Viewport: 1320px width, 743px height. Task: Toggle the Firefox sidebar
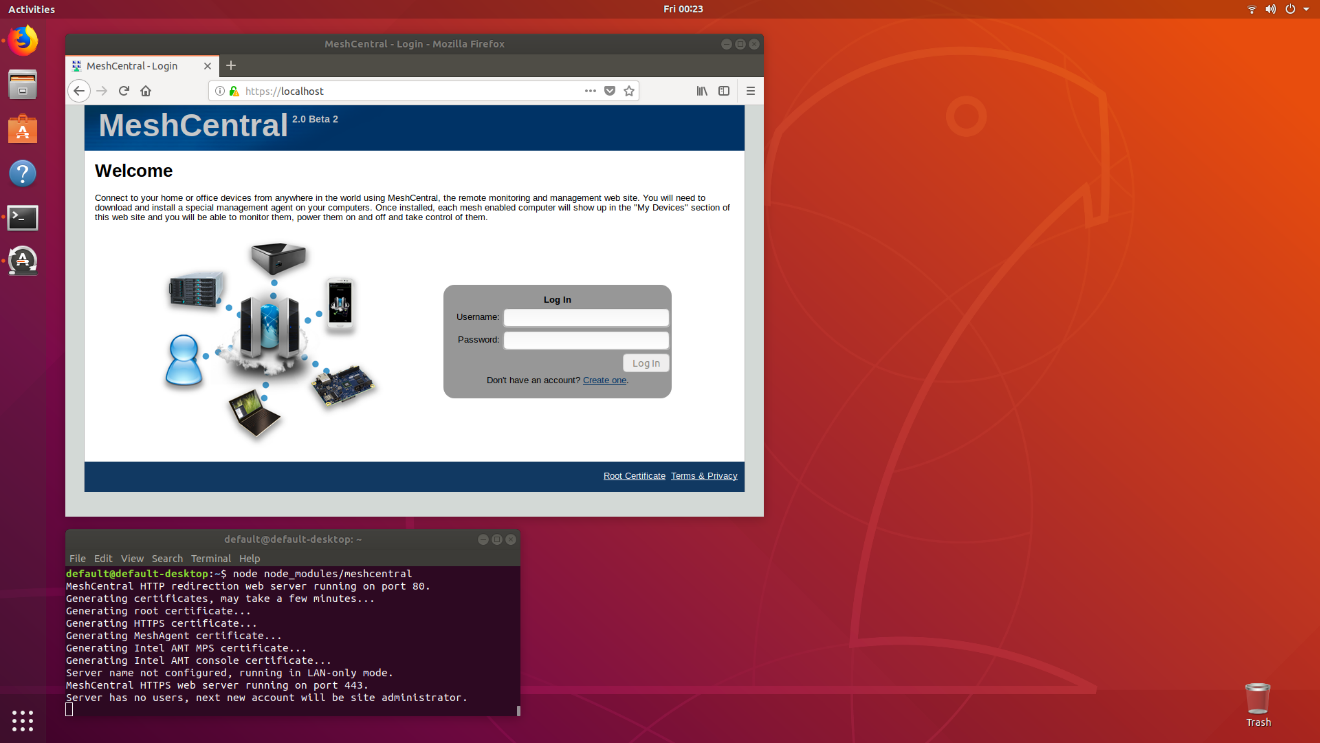pyautogui.click(x=724, y=91)
